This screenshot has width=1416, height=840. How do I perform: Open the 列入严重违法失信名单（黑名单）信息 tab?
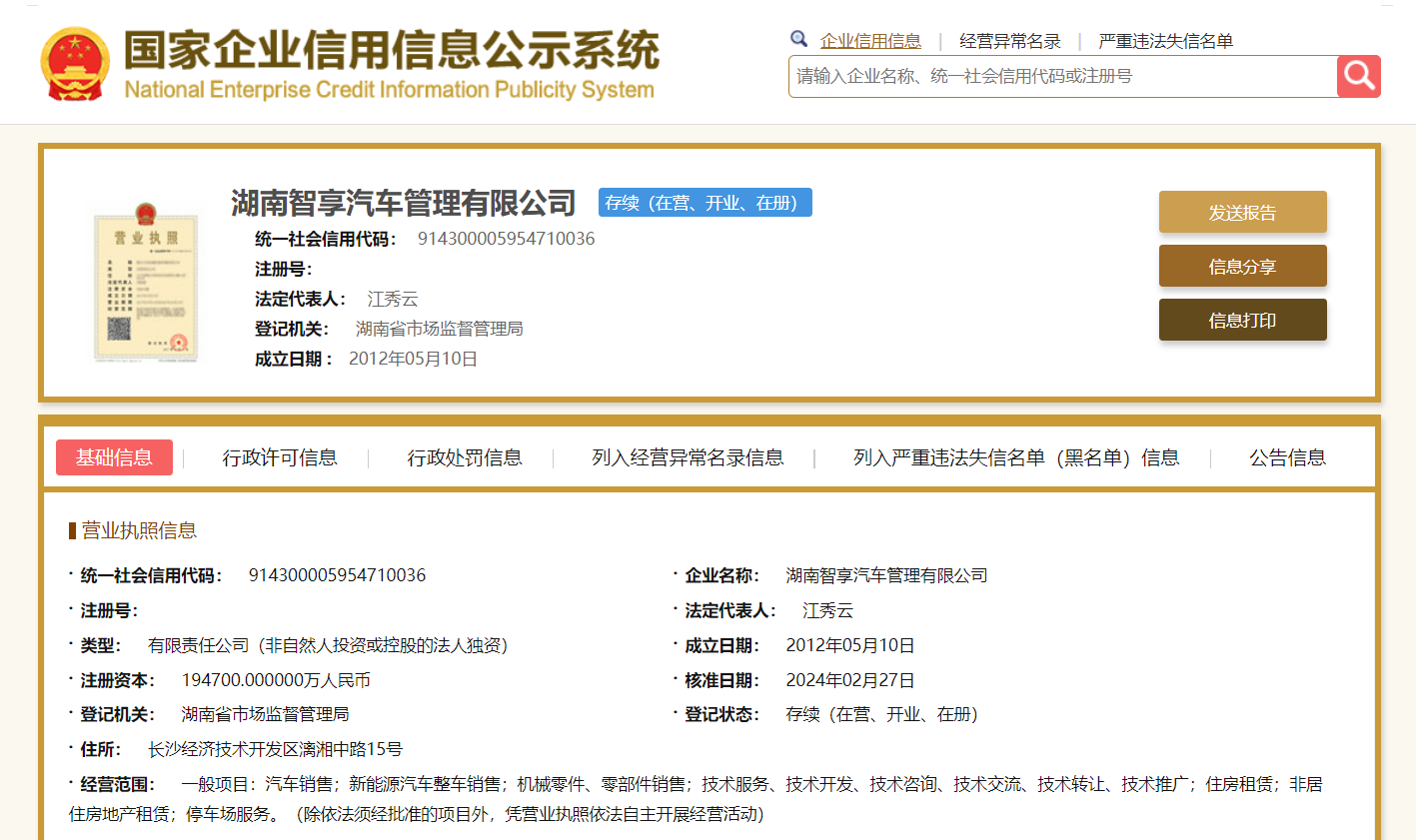(x=1016, y=457)
